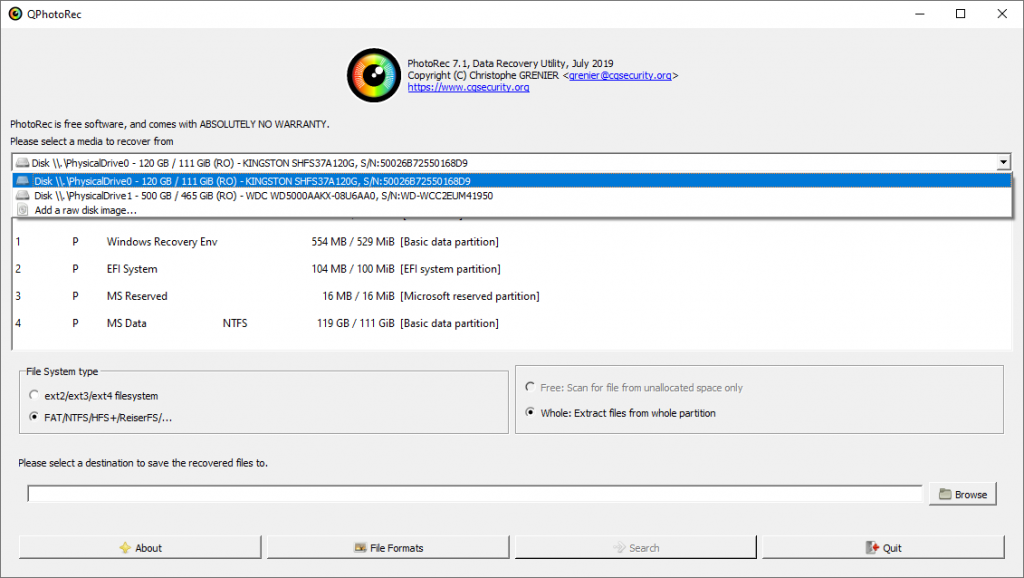1024x578 pixels.
Task: Choose PhysicalDrive0 KINGSTON disk from list
Action: click(251, 181)
